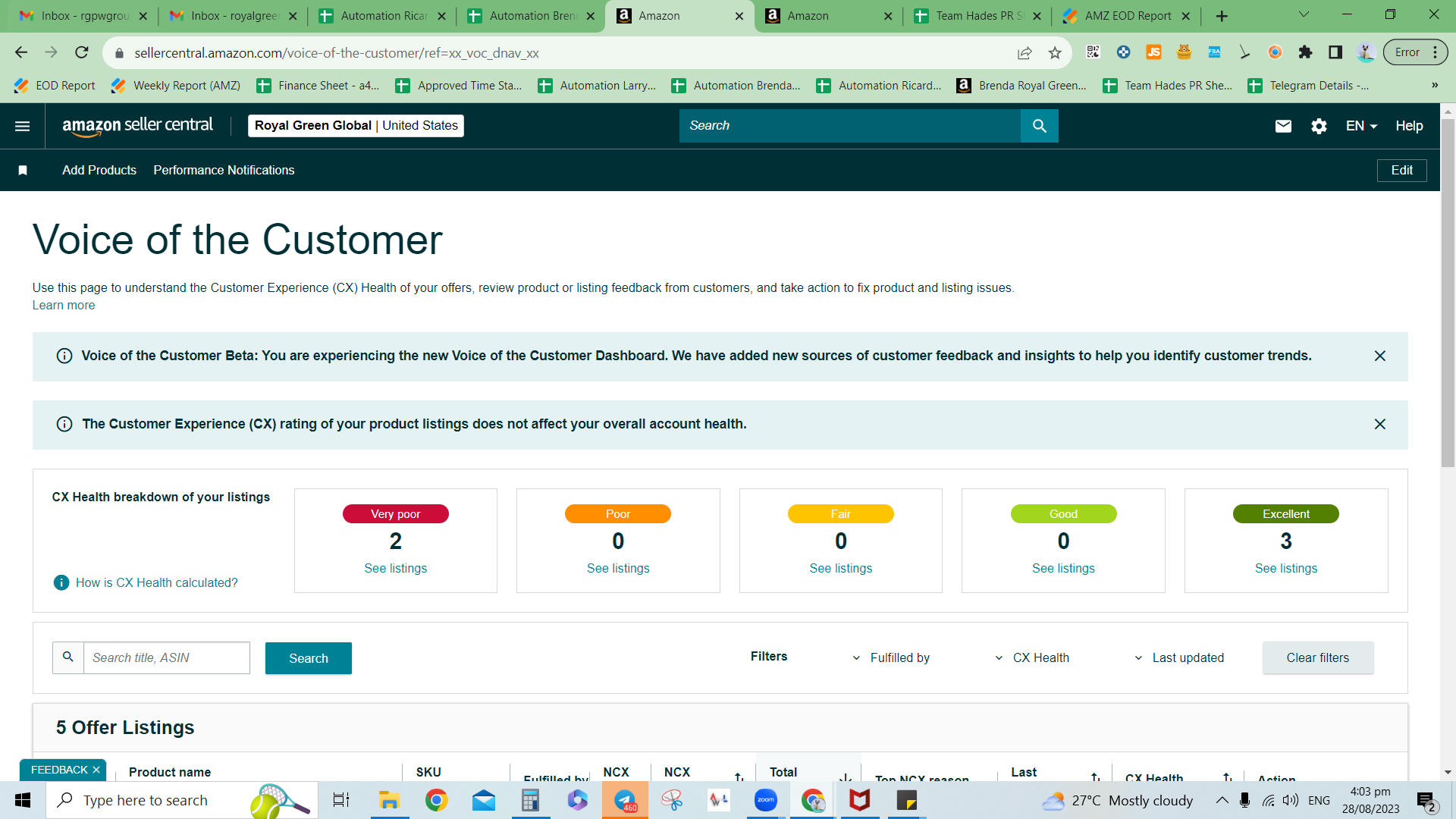Show more bookmarks with the chevron
The height and width of the screenshot is (819, 1456).
point(1435,86)
